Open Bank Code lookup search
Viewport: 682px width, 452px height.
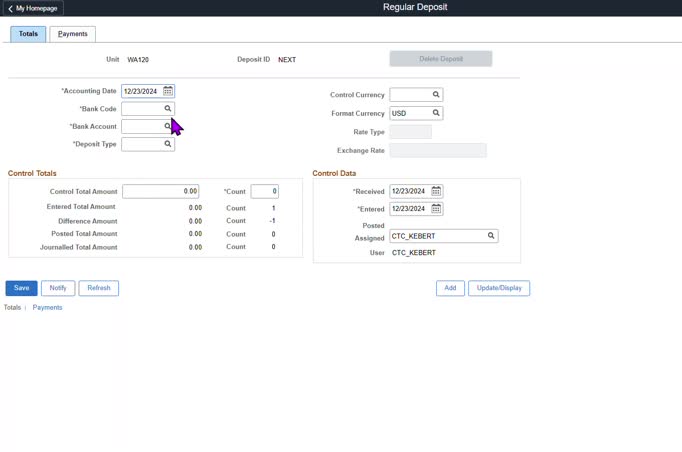tap(168, 108)
